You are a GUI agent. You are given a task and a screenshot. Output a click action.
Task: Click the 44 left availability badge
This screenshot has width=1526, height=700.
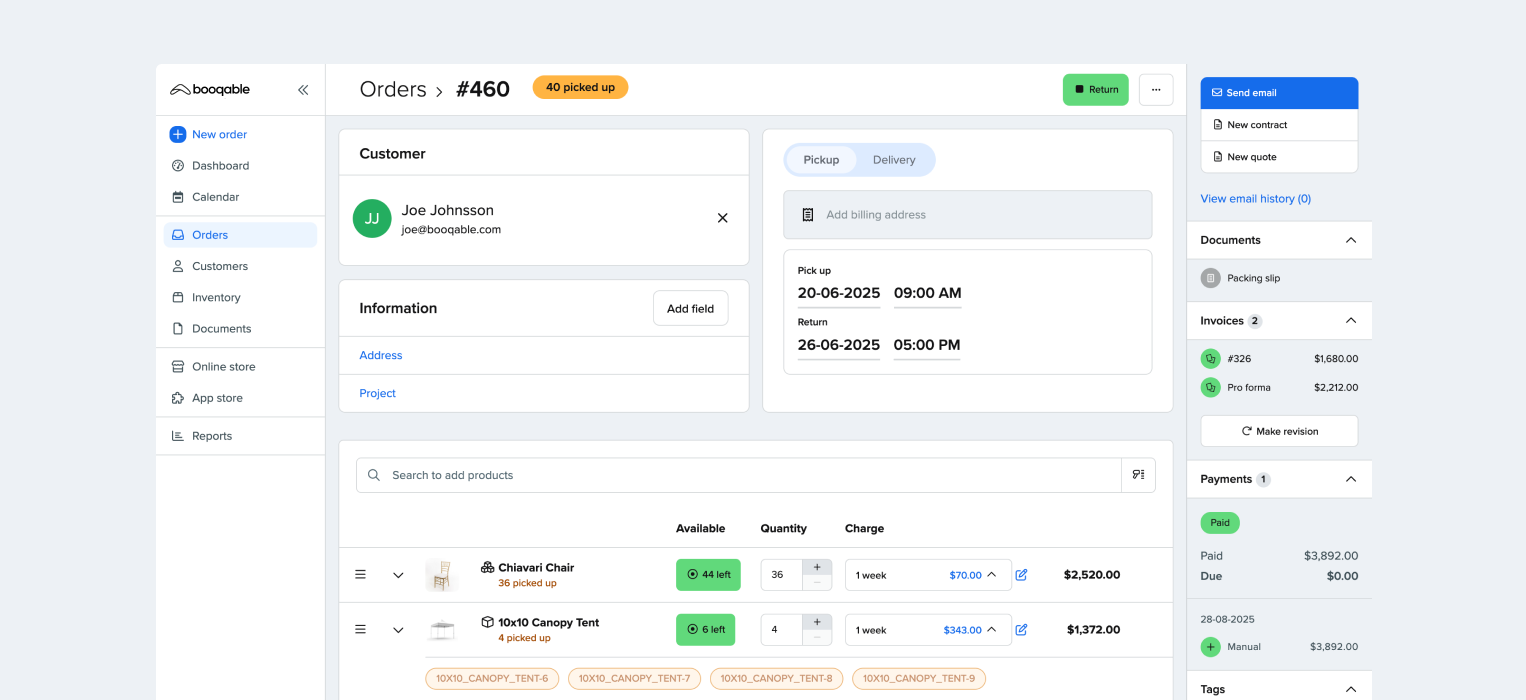click(x=708, y=575)
